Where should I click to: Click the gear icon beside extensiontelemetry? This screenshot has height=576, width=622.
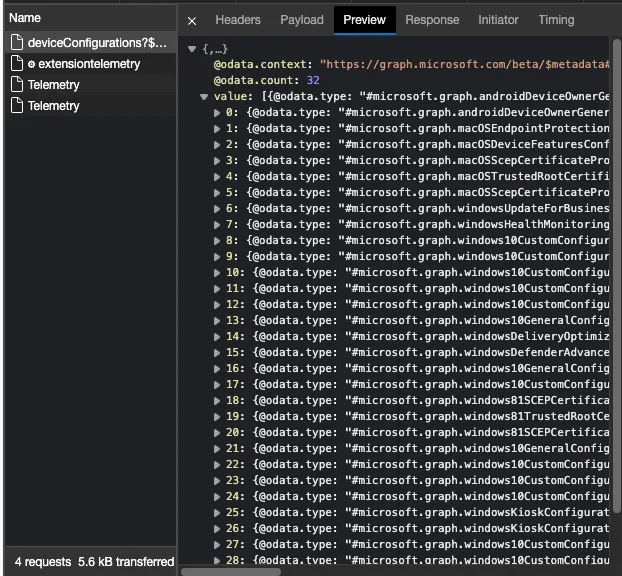coord(31,64)
